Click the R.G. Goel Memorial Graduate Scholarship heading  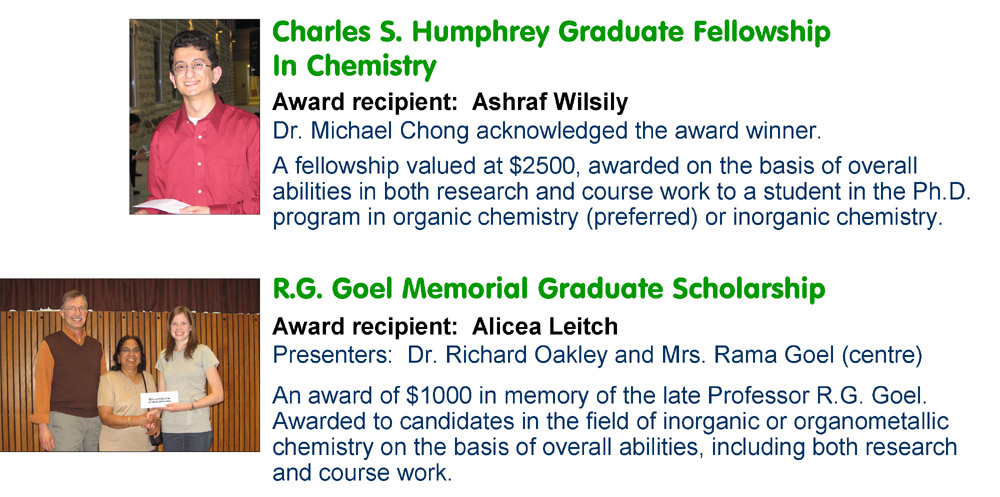pos(549,290)
